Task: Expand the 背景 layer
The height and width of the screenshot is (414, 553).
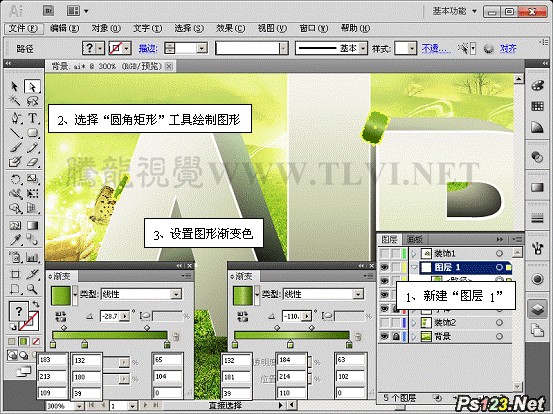Action: [414, 337]
